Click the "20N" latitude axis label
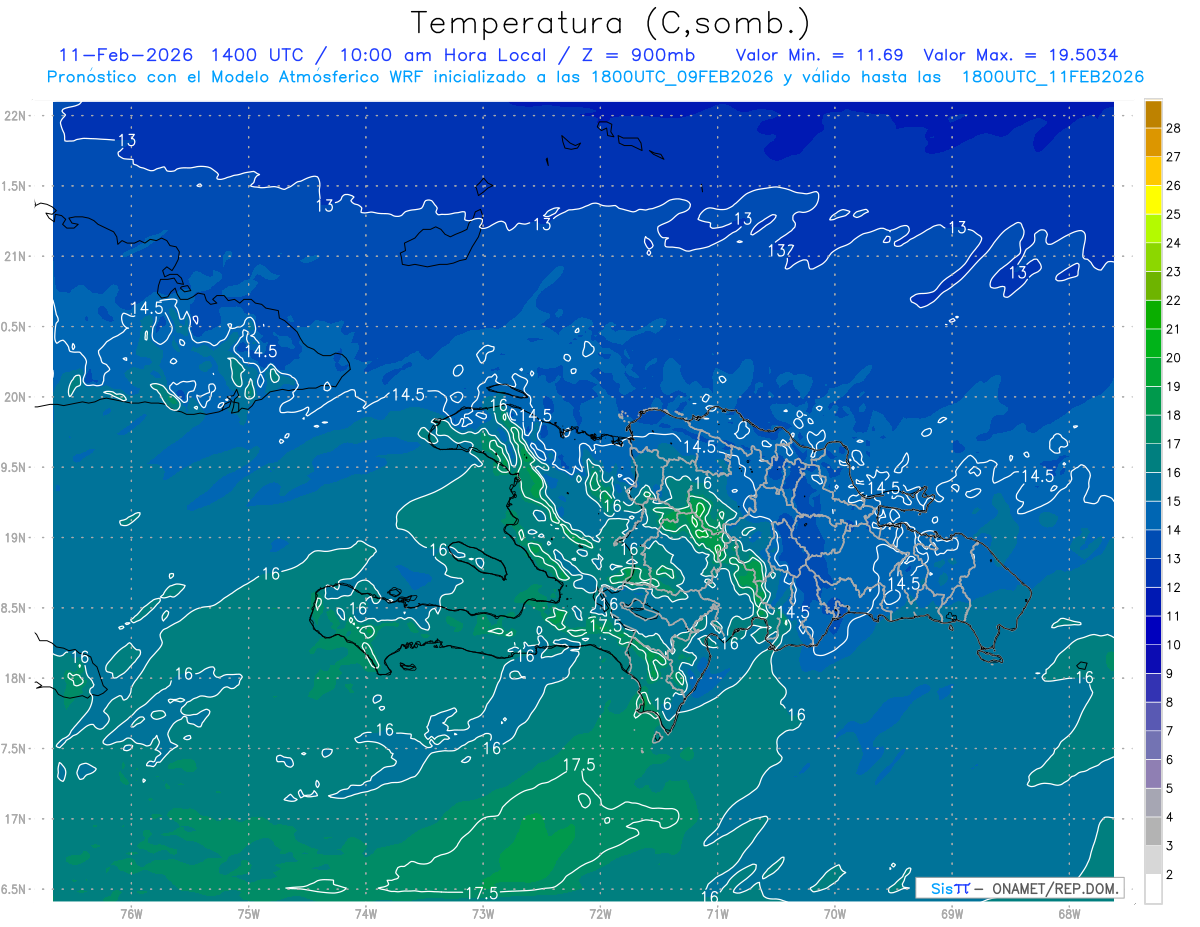The image size is (1200, 927). [x=17, y=397]
